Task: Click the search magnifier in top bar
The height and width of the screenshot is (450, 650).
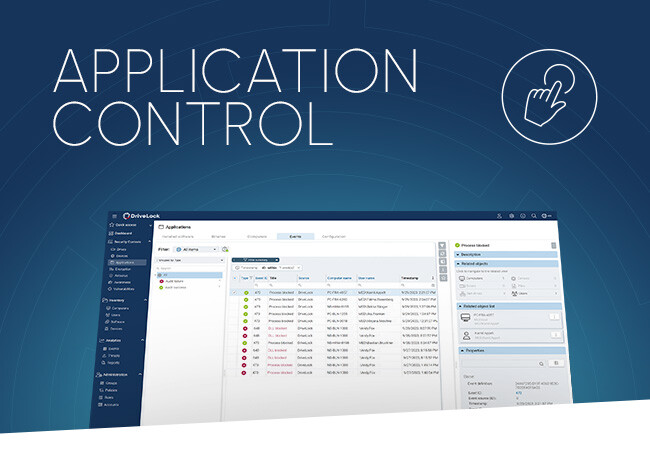Action: (x=534, y=216)
